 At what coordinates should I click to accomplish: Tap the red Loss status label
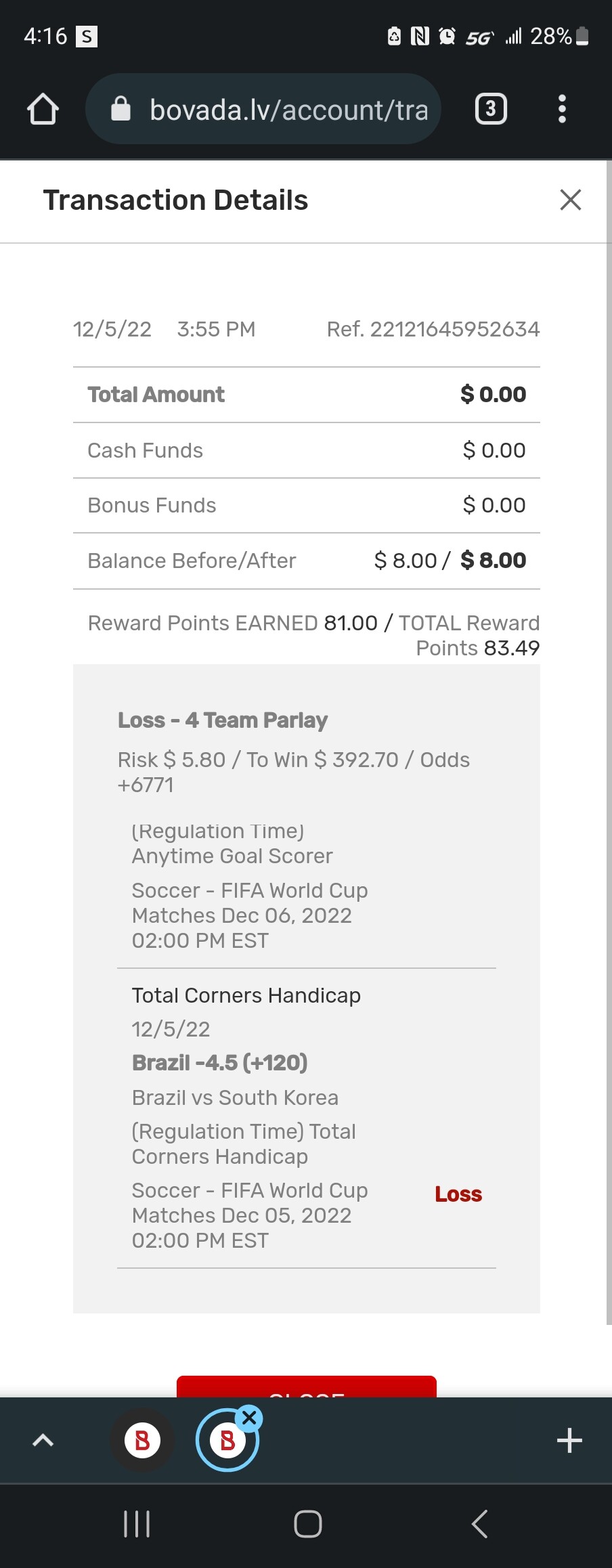pyautogui.click(x=458, y=1194)
